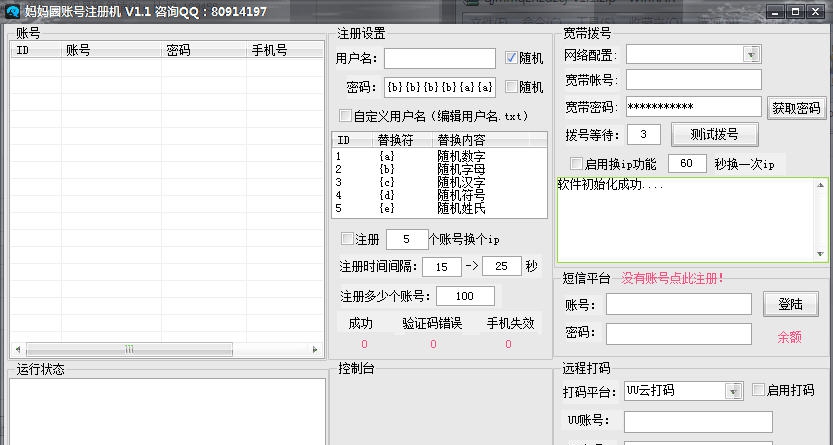Click the 账号 table ID column header
This screenshot has width=833, height=445.
pos(36,50)
